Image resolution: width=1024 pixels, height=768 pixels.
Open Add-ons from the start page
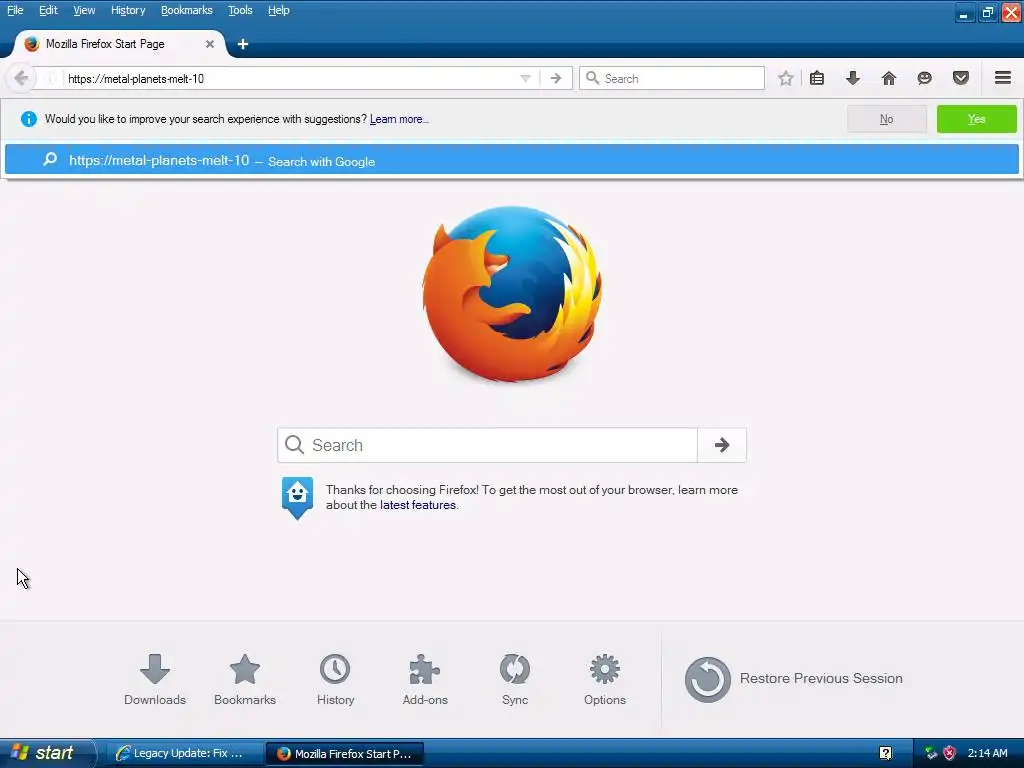[425, 679]
